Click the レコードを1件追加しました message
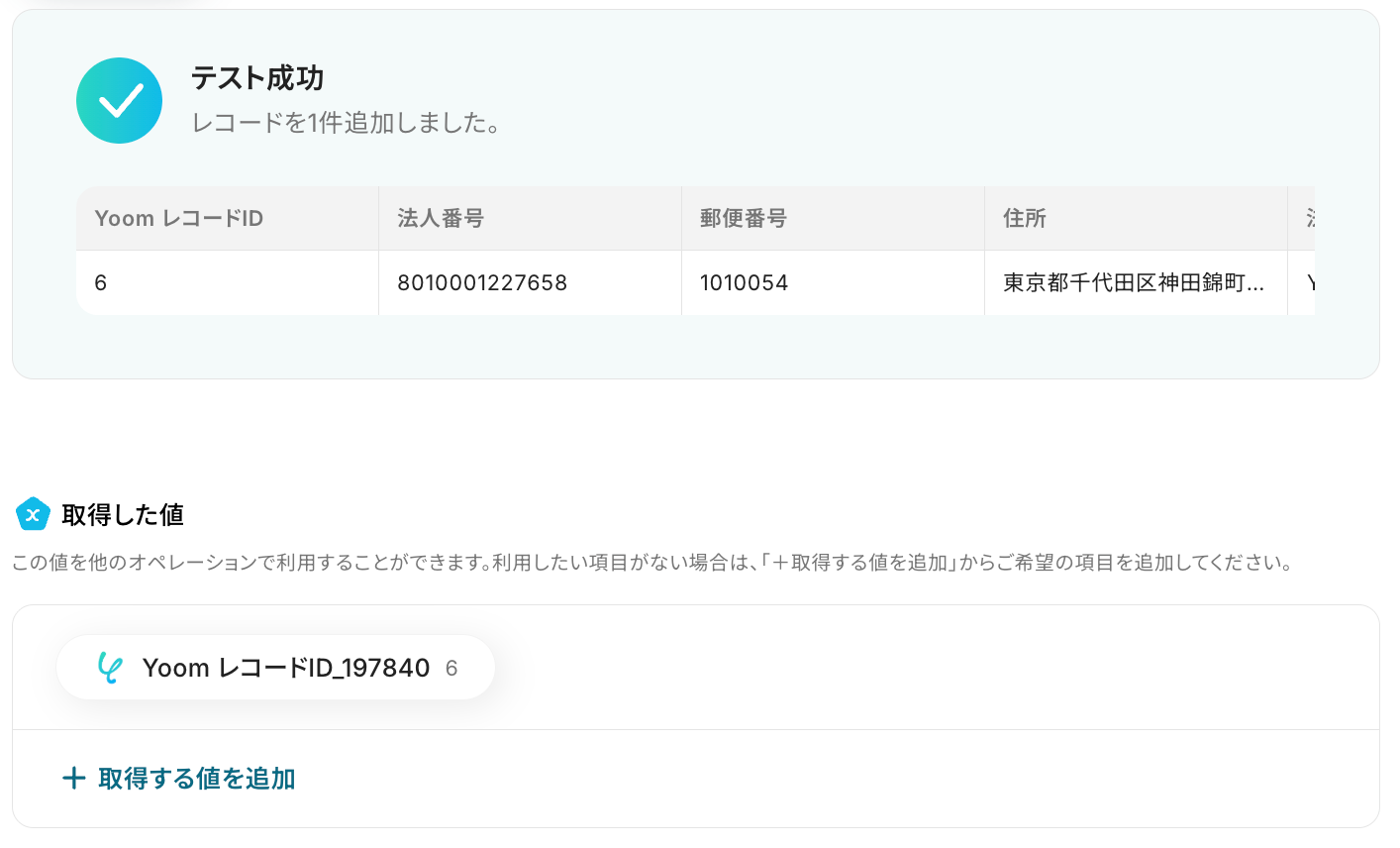1400x848 pixels. (x=346, y=123)
